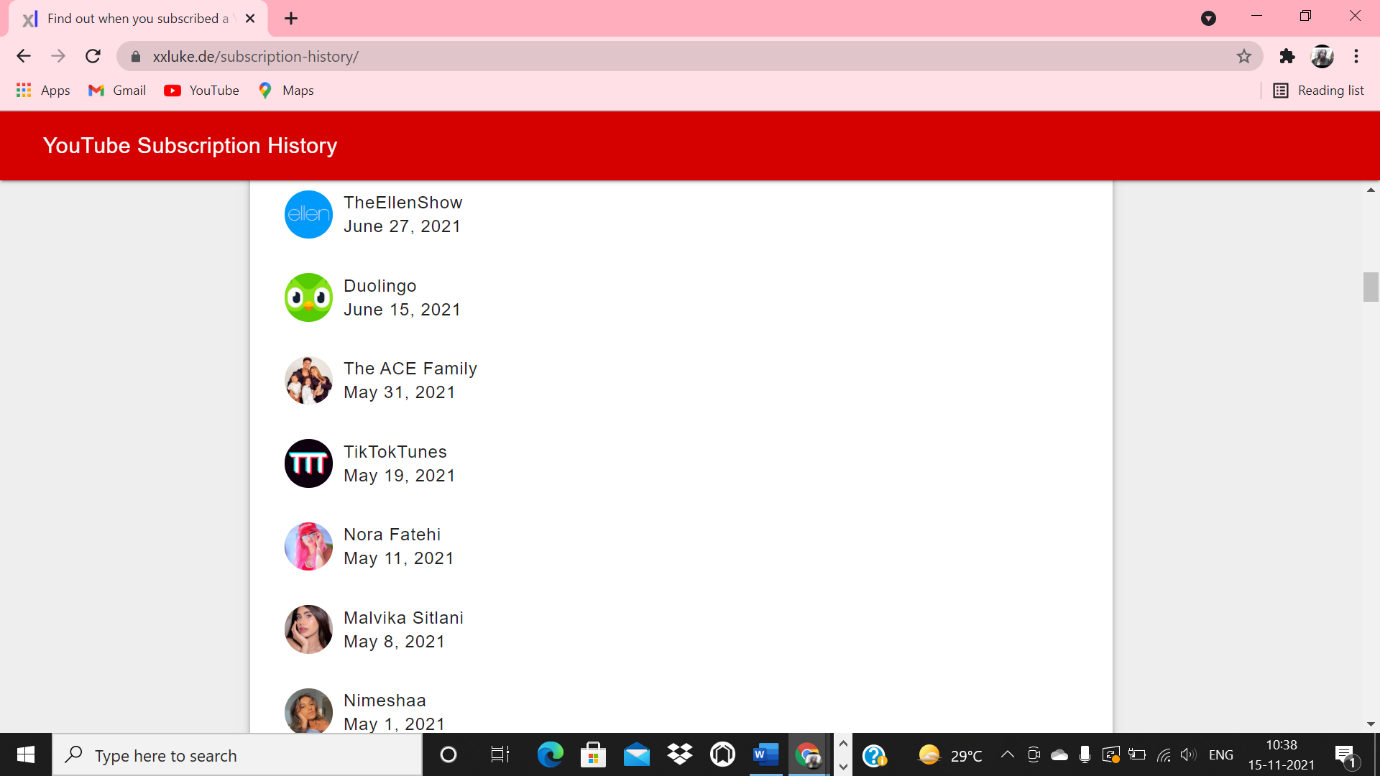Open Cortana from the taskbar
1380x776 pixels.
pyautogui.click(x=448, y=755)
